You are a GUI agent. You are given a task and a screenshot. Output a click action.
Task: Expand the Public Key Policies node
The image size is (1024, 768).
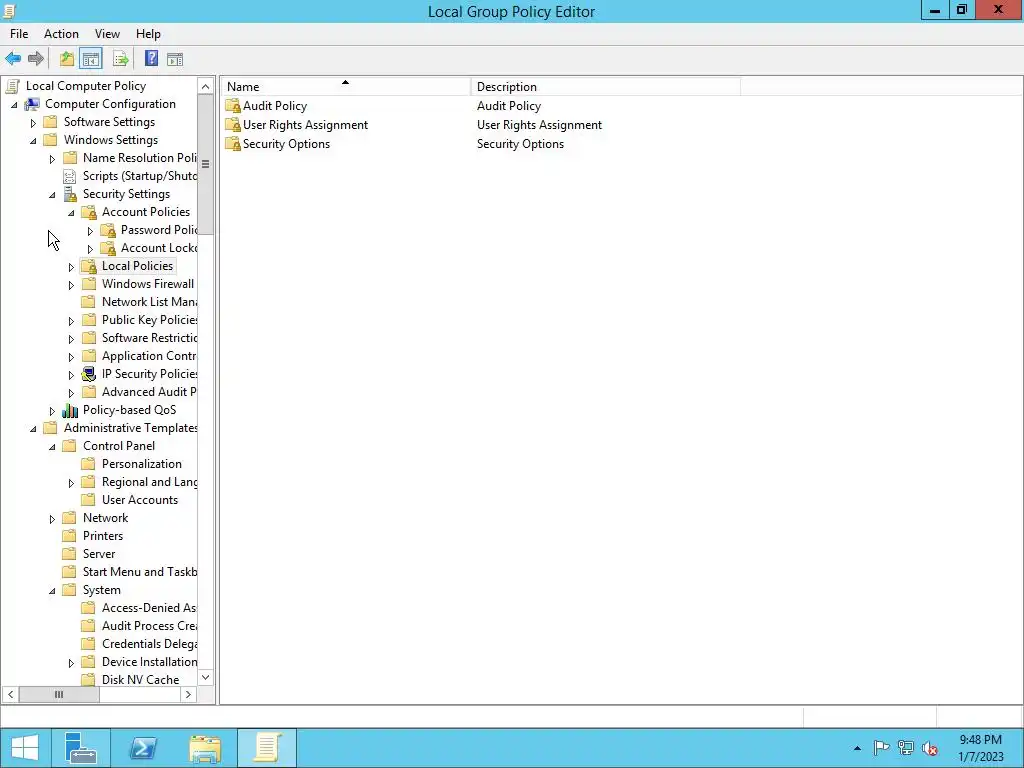[71, 321]
